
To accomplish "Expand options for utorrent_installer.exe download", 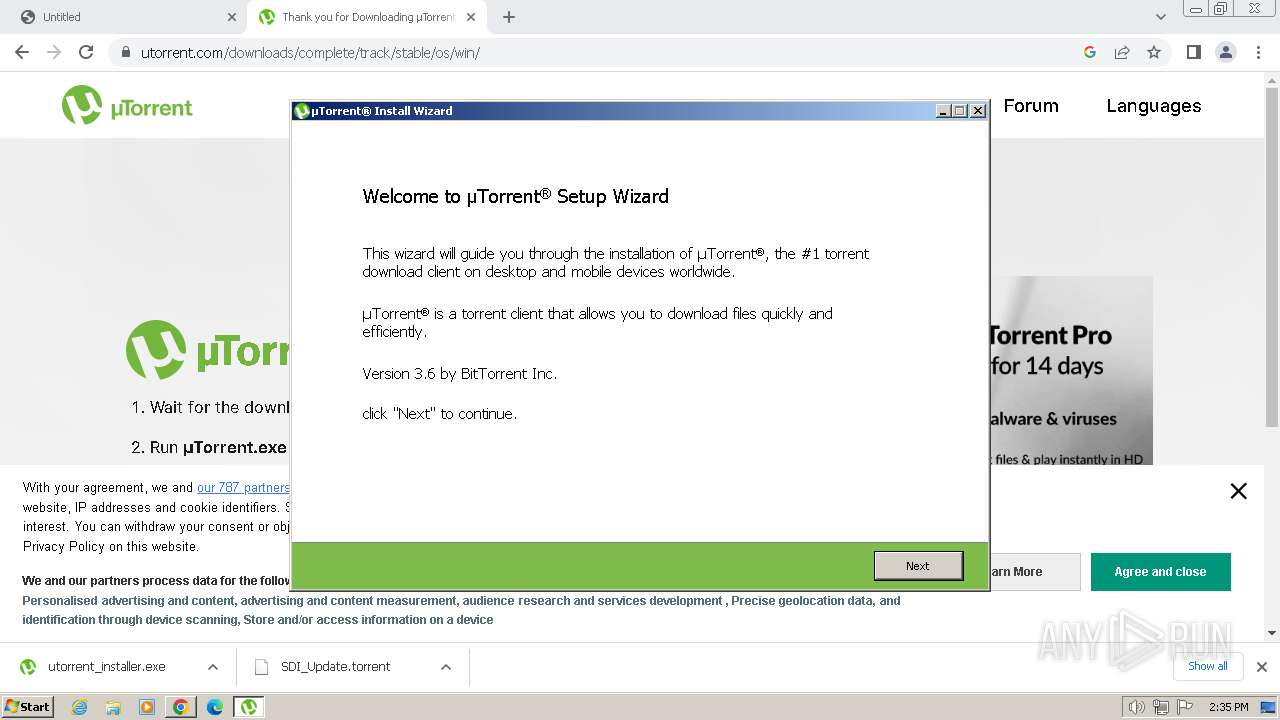I will 212,667.
